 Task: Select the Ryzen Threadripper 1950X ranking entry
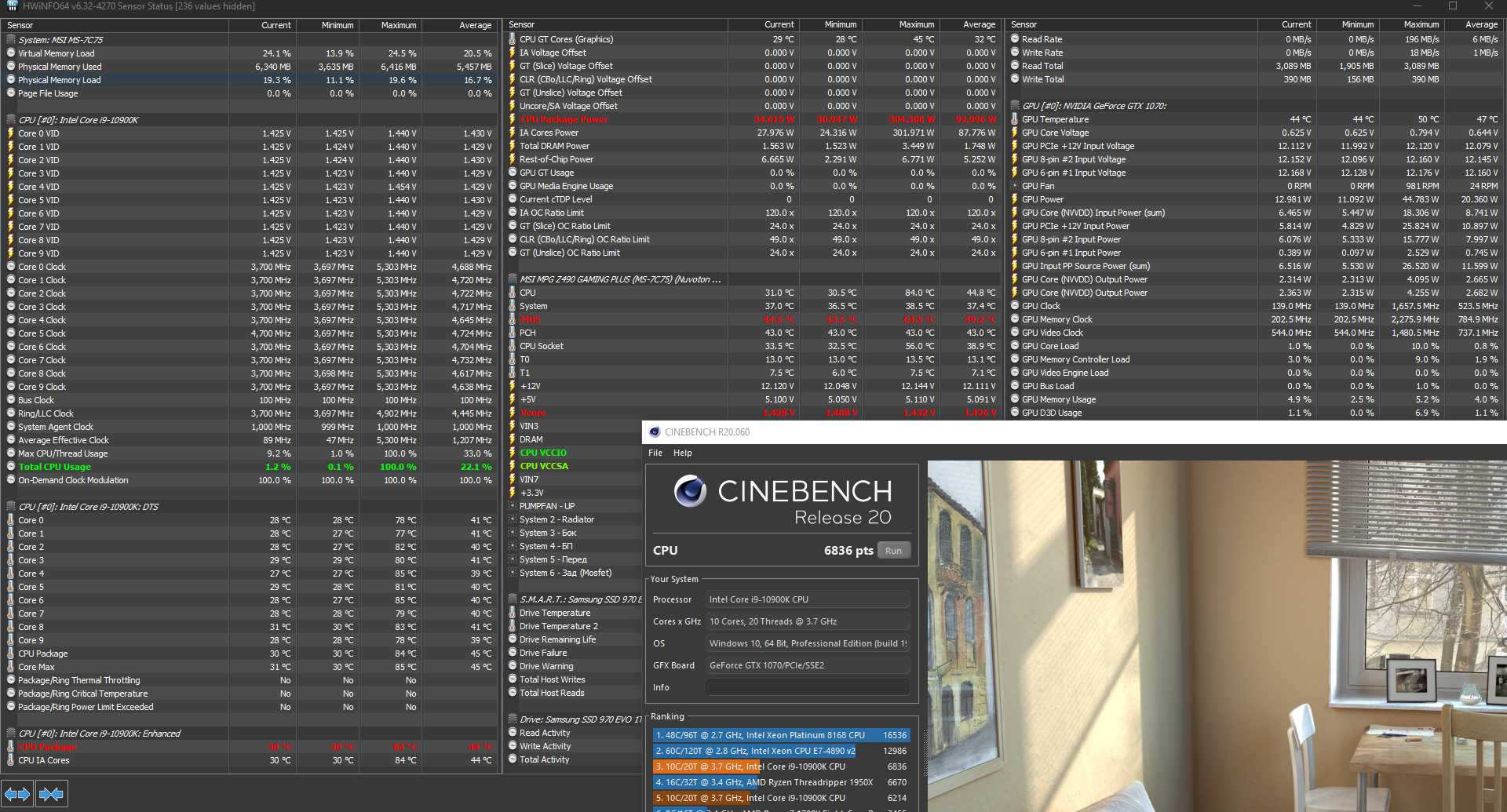(x=782, y=782)
